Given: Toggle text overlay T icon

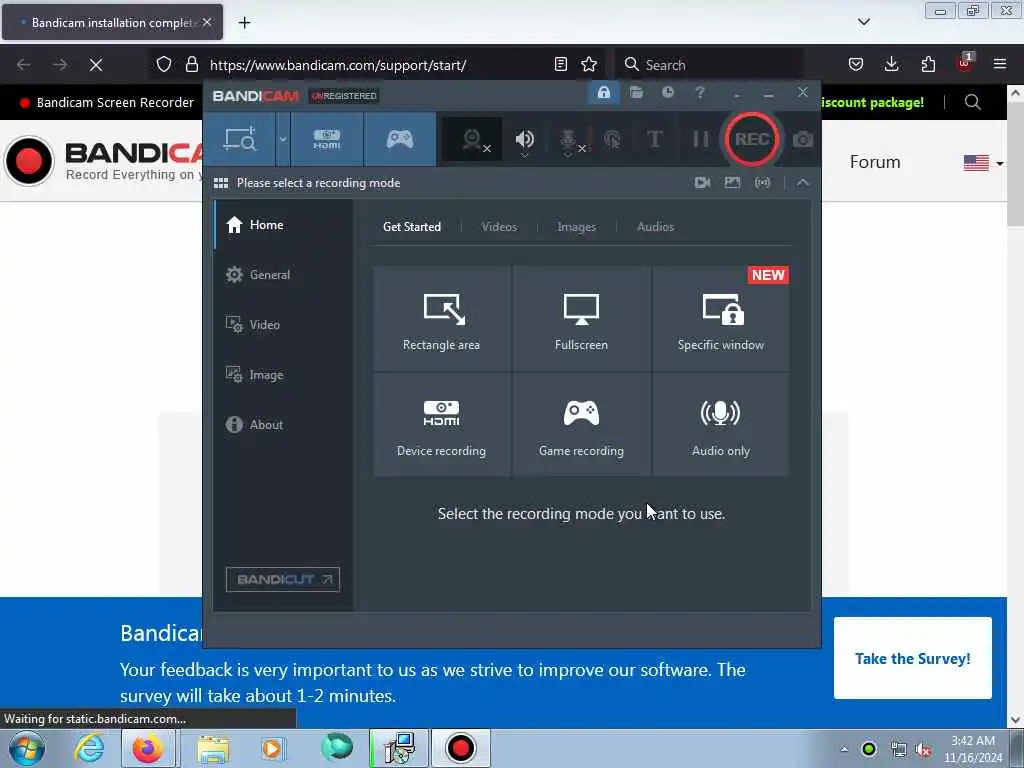Looking at the screenshot, I should pyautogui.click(x=654, y=139).
